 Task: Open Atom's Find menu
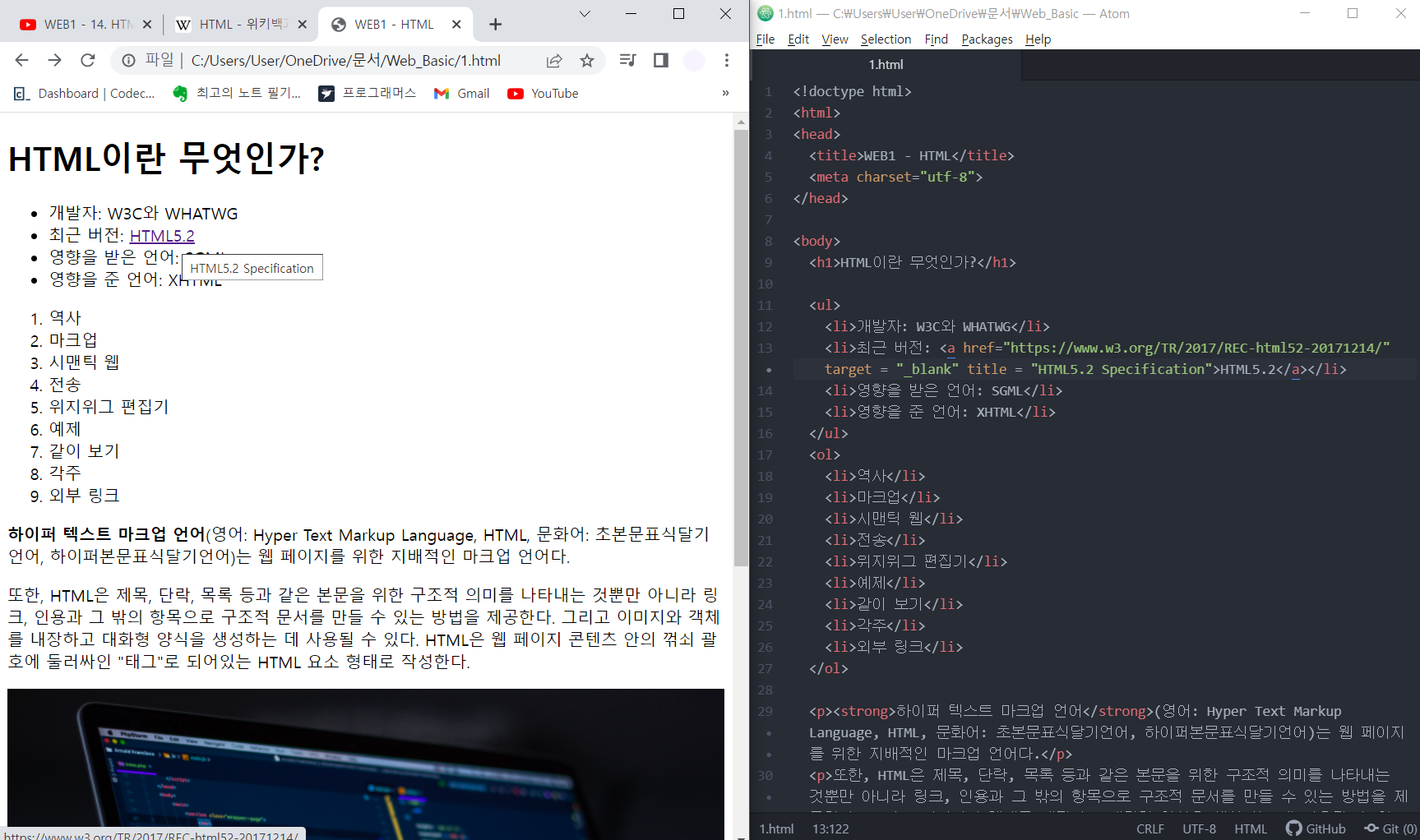[936, 39]
